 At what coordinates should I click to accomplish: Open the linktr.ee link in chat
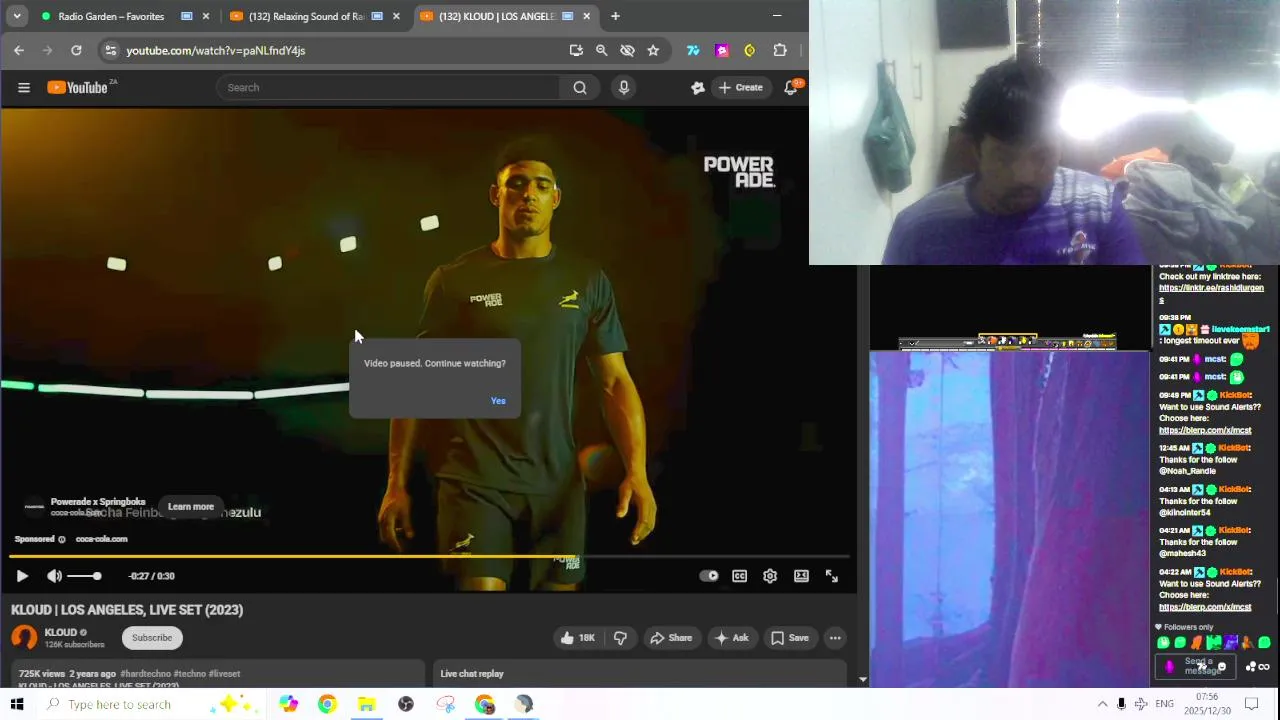point(1211,293)
